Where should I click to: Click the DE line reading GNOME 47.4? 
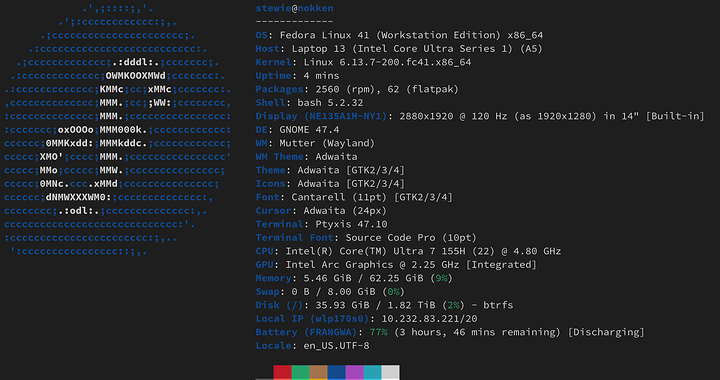[298, 130]
